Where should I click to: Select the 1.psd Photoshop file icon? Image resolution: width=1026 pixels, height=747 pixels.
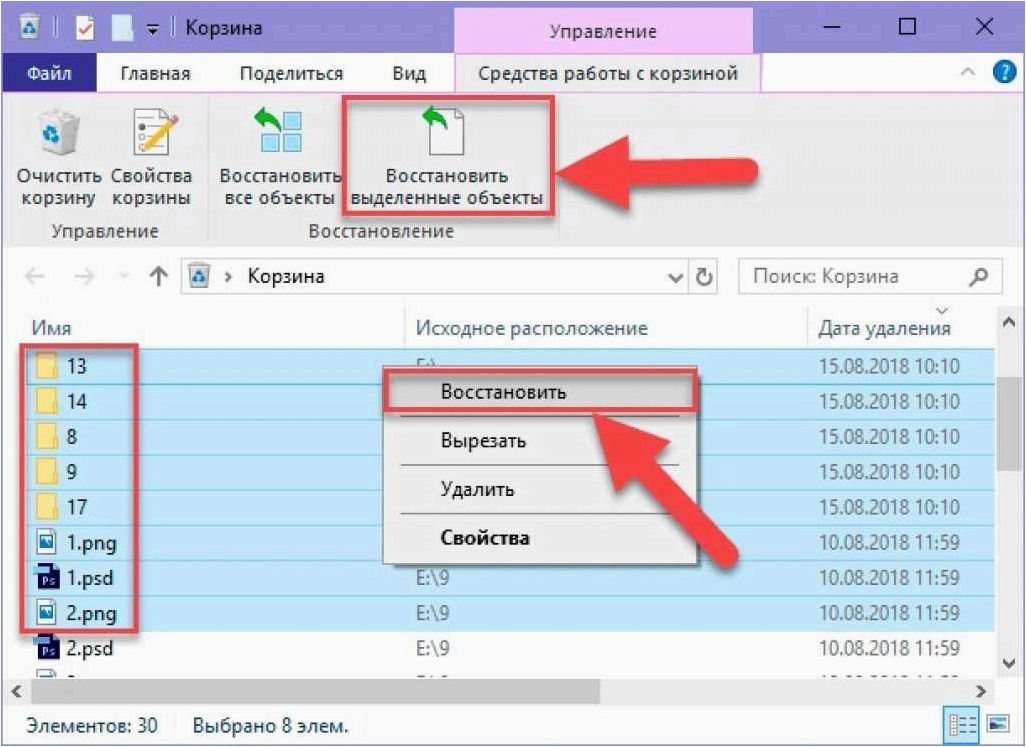pos(46,578)
